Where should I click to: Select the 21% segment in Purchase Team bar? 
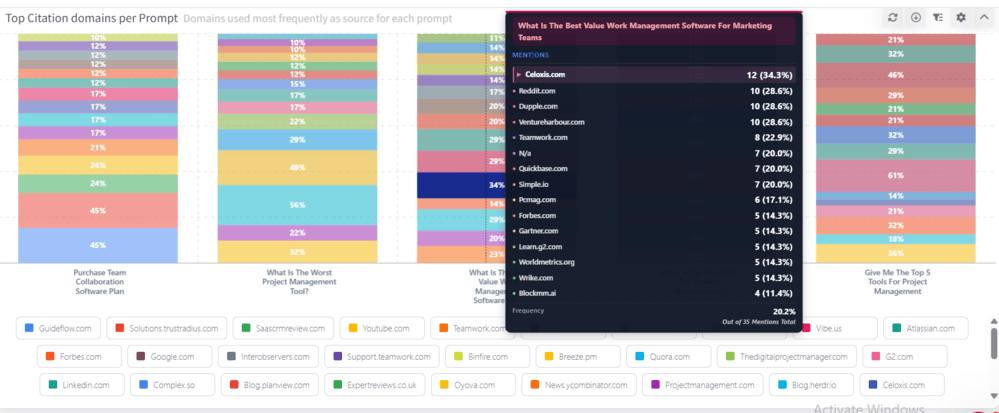[98, 147]
